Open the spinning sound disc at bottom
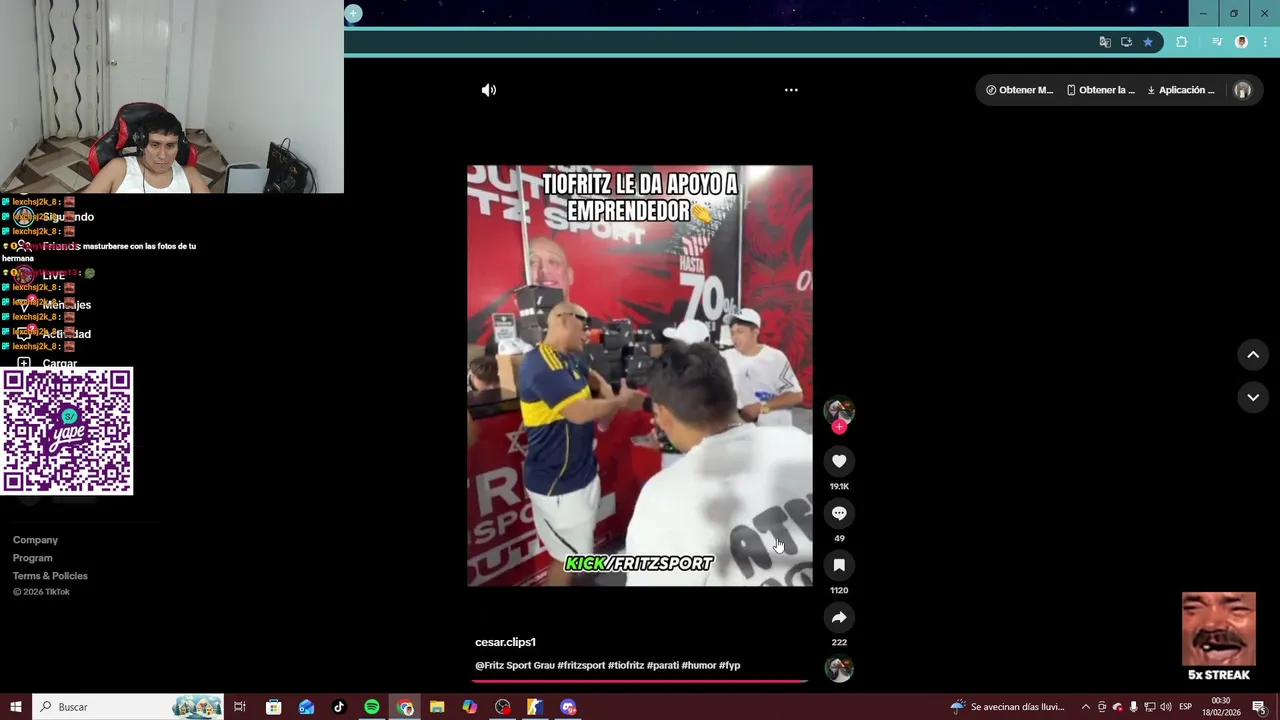This screenshot has height=720, width=1280. (839, 669)
